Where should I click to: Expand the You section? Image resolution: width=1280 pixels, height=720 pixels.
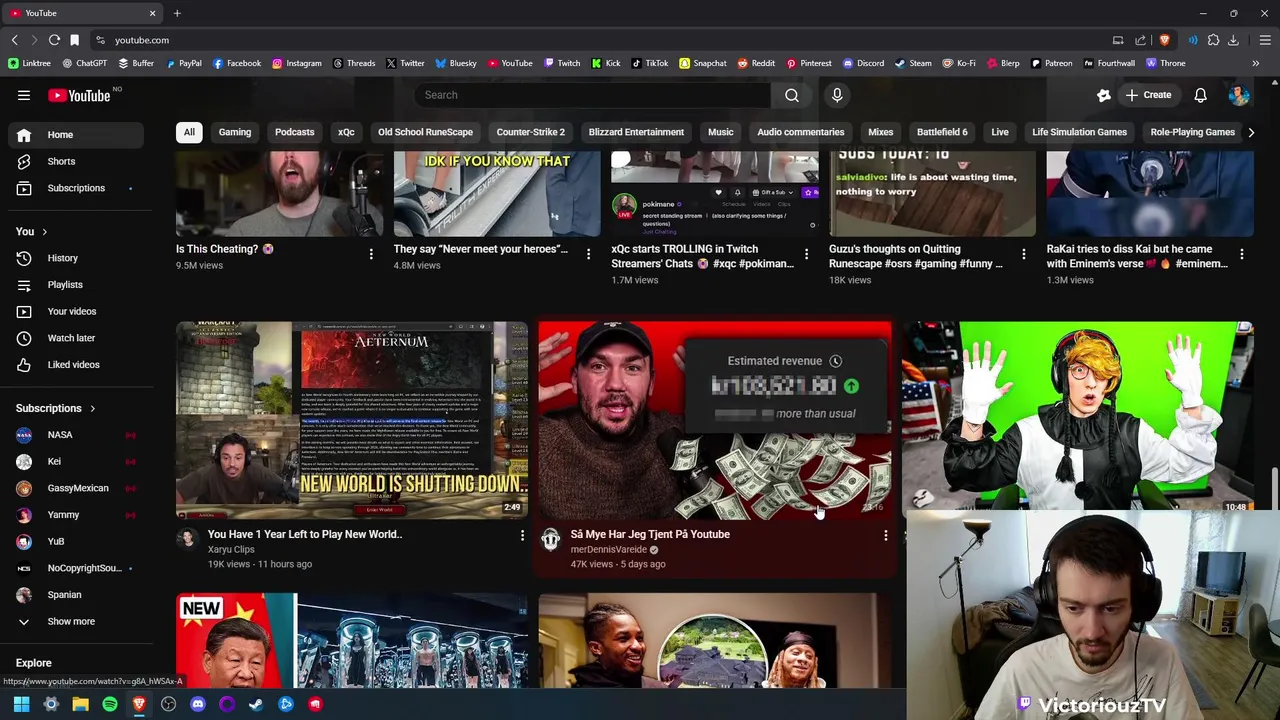[x=32, y=232]
